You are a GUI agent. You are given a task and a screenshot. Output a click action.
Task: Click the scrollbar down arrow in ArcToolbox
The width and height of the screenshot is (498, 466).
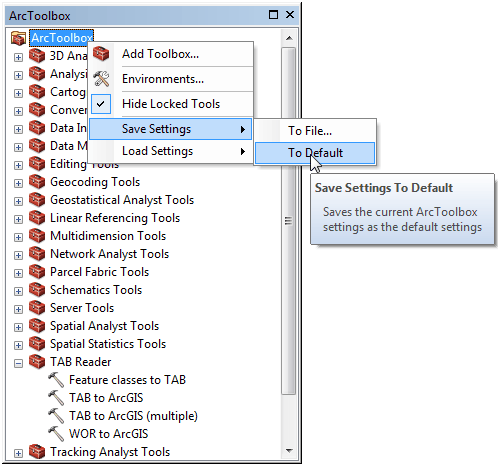[289, 451]
